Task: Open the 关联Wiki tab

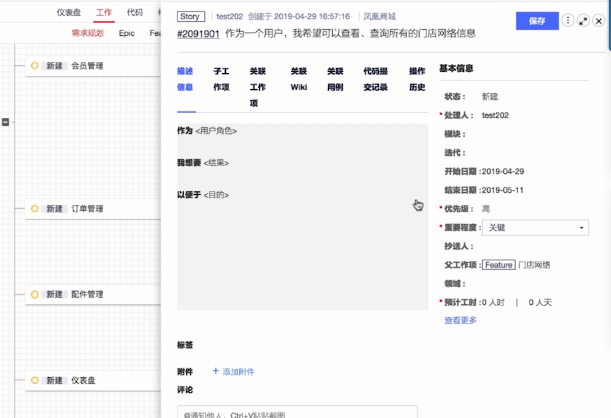Action: [x=299, y=79]
